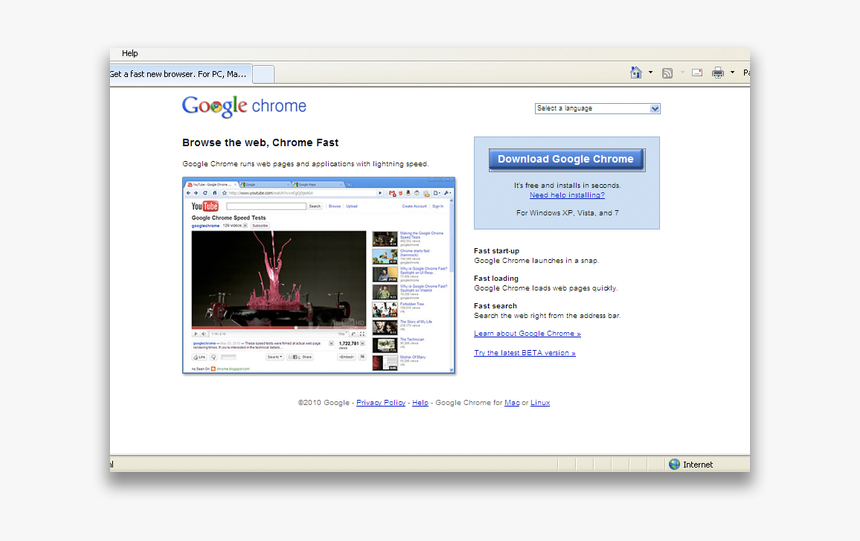Viewport: 860px width, 541px height.
Task: Click 'Google Chrome launches in a snap.' text
Action: 536,261
